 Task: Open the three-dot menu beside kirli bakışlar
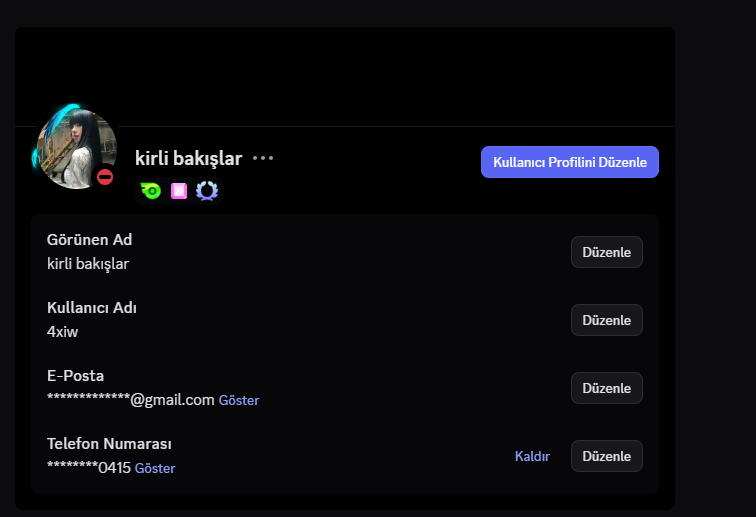pyautogui.click(x=263, y=158)
